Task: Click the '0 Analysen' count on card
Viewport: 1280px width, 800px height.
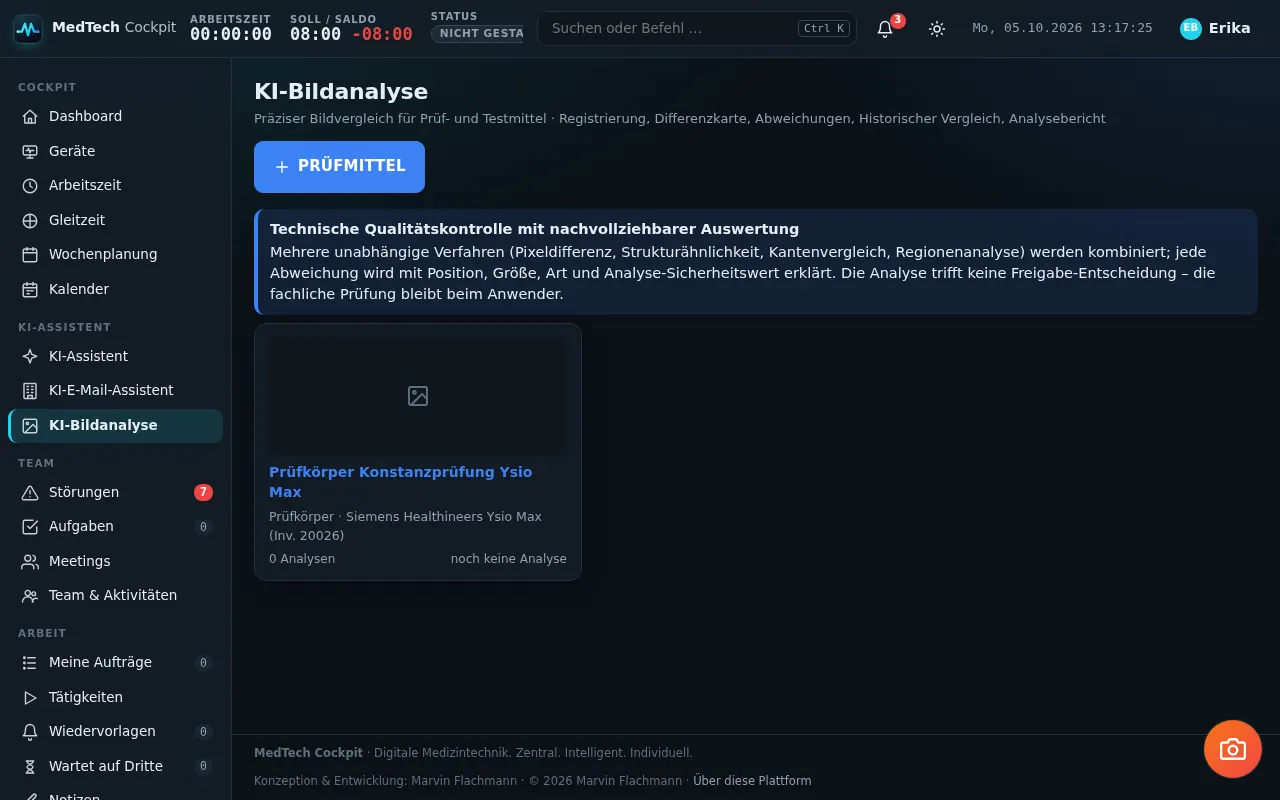Action: pyautogui.click(x=302, y=559)
